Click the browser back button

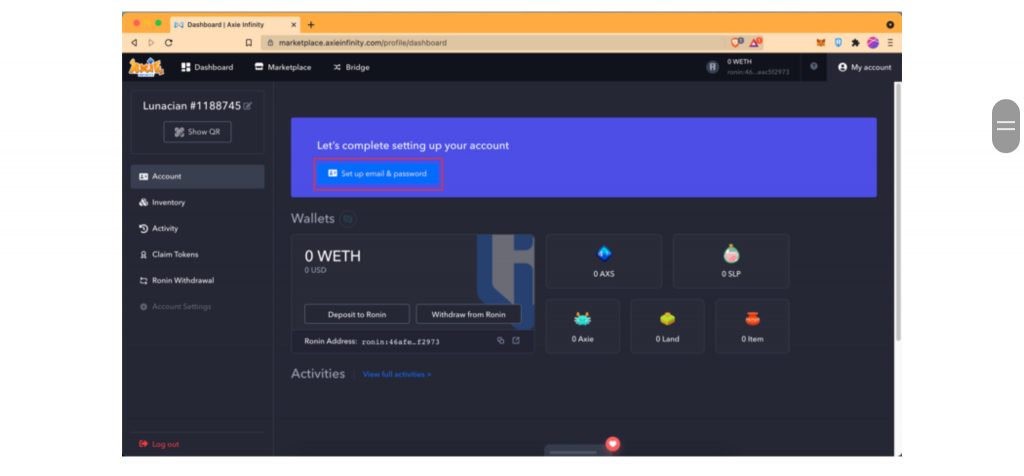tap(135, 42)
